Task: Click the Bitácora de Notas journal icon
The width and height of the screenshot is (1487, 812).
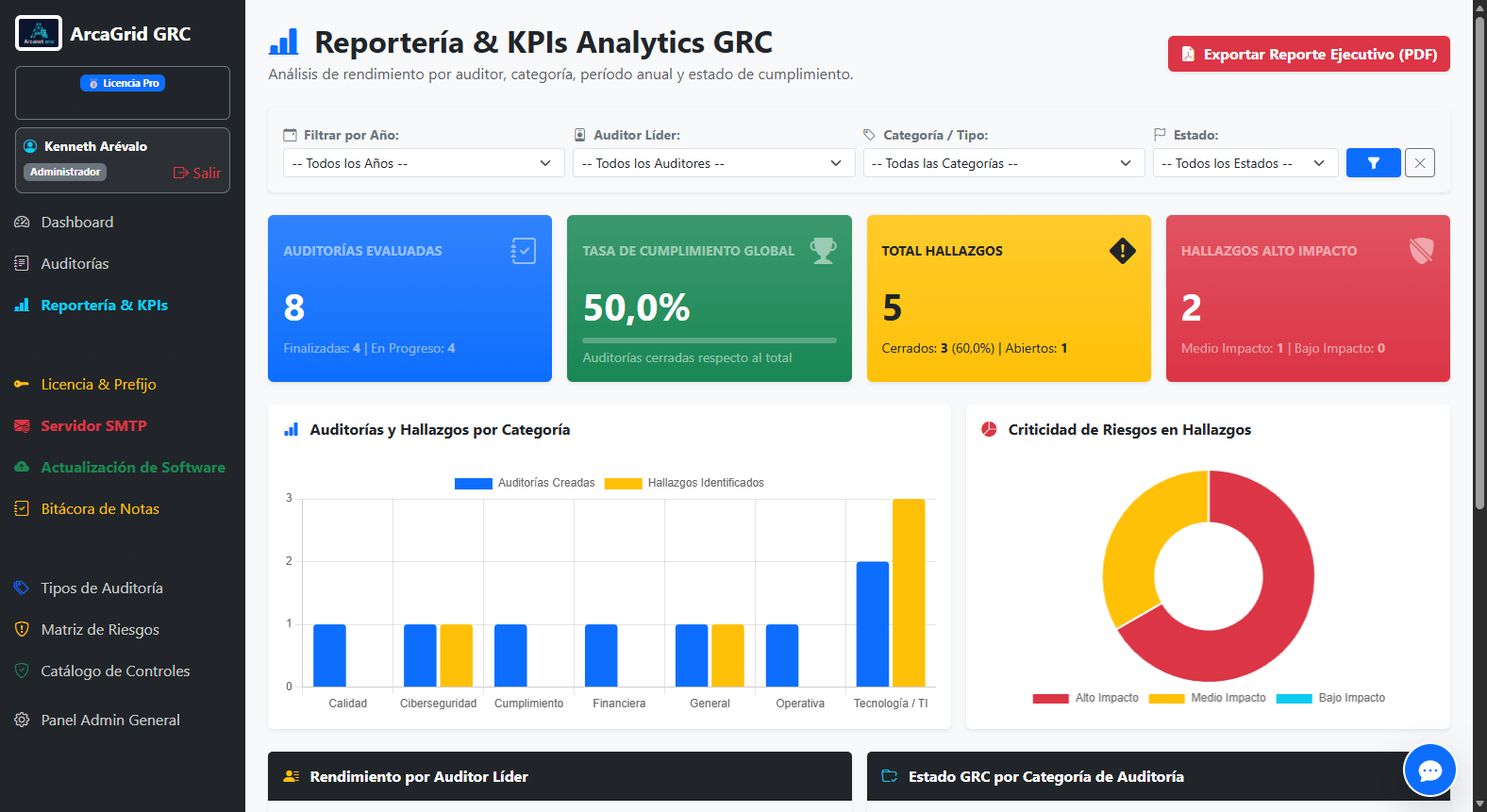Action: pyautogui.click(x=22, y=509)
